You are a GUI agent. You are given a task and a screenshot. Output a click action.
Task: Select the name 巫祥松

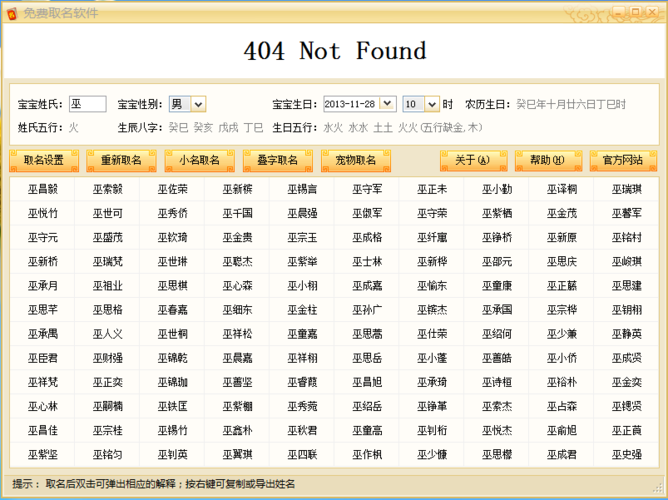[x=237, y=334]
